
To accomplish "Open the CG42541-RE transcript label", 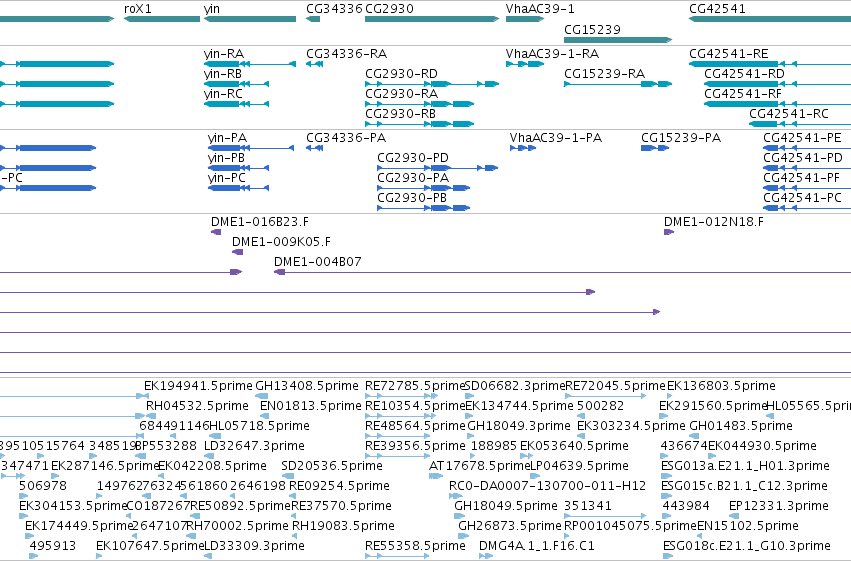I will [x=729, y=54].
